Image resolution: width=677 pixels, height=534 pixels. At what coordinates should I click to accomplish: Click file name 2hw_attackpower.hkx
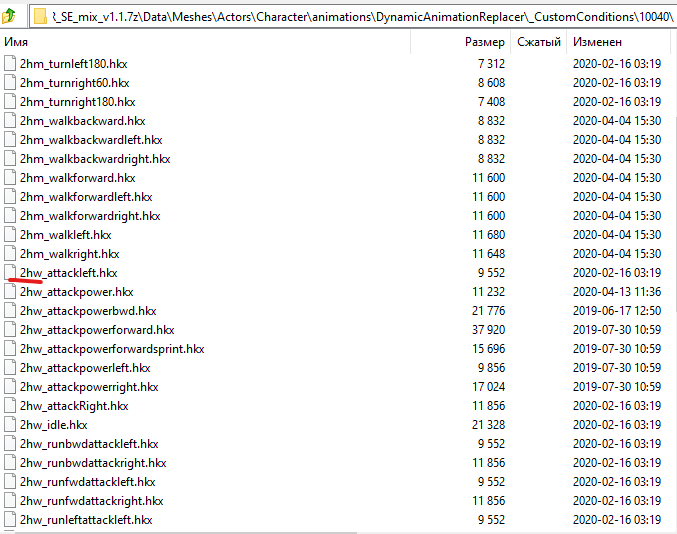click(x=76, y=292)
